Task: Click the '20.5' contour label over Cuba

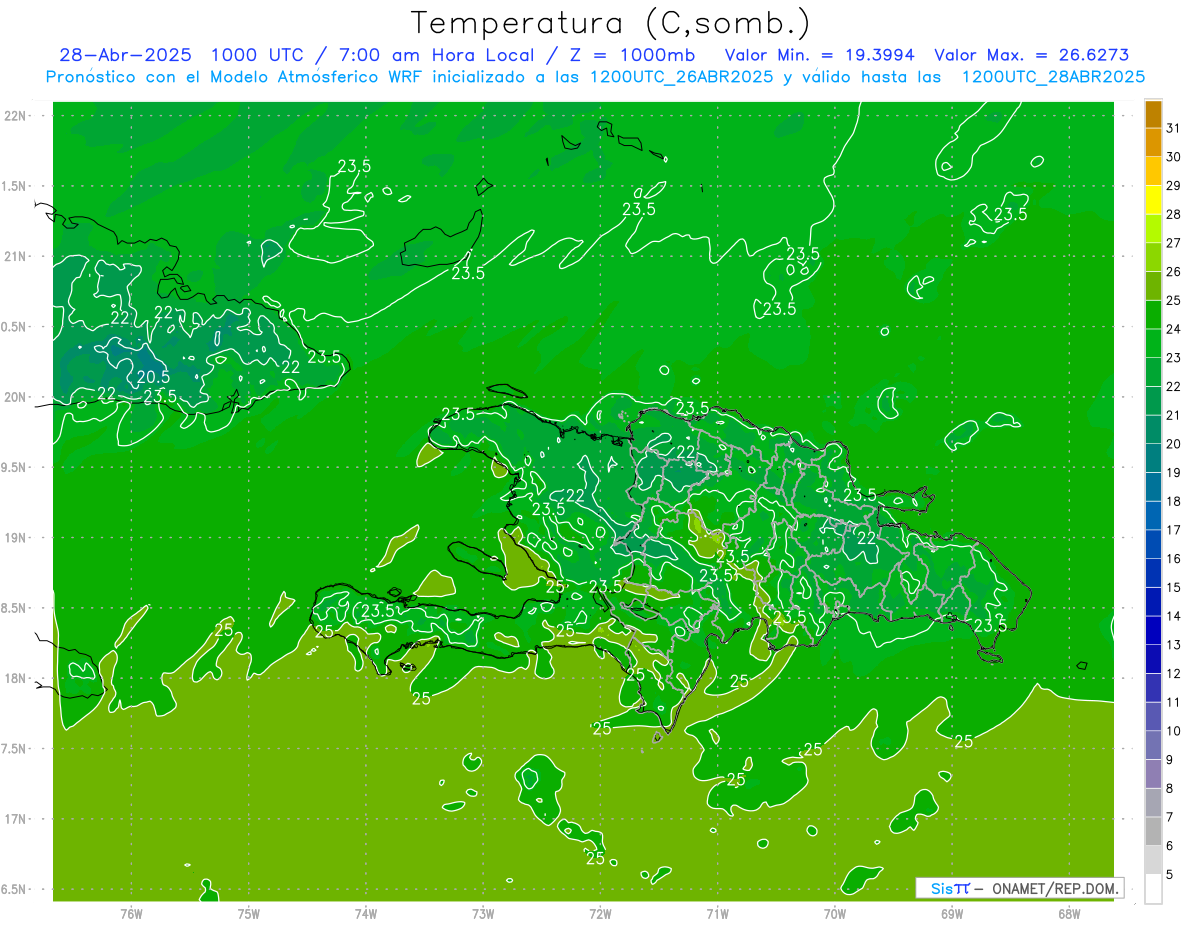Action: (x=152, y=377)
